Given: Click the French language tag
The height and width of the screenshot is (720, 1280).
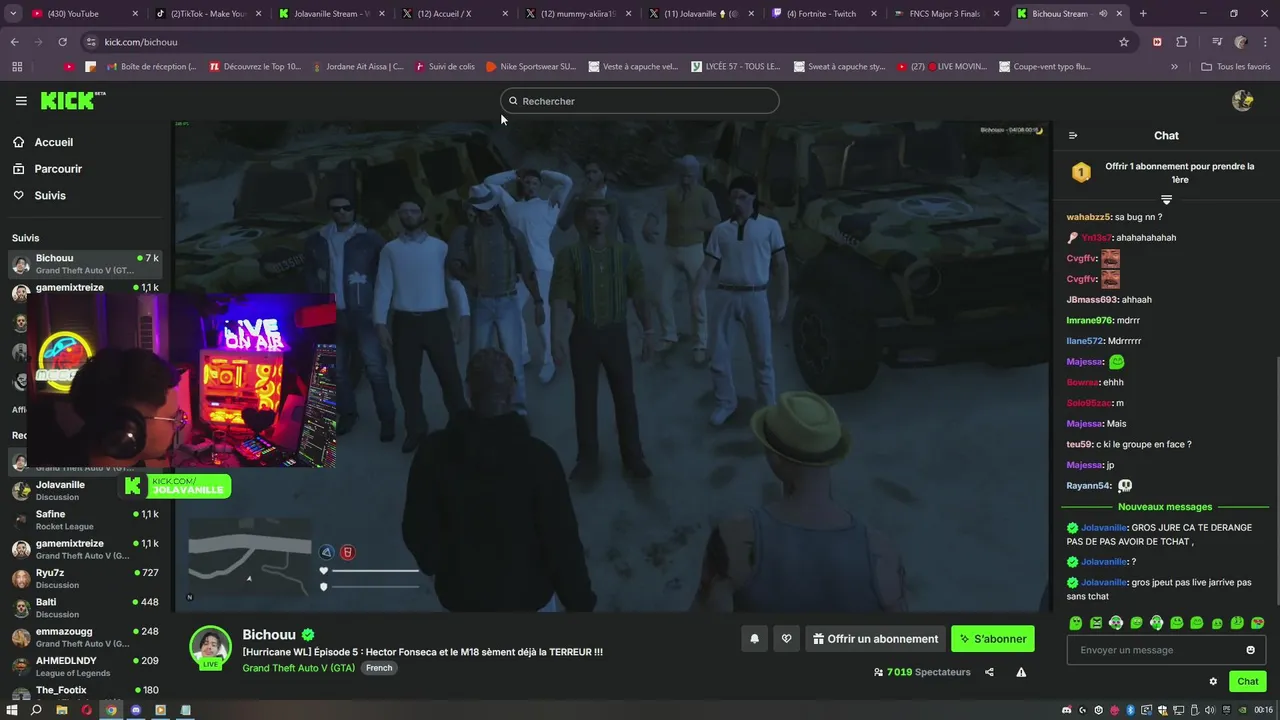Looking at the screenshot, I should 379,668.
